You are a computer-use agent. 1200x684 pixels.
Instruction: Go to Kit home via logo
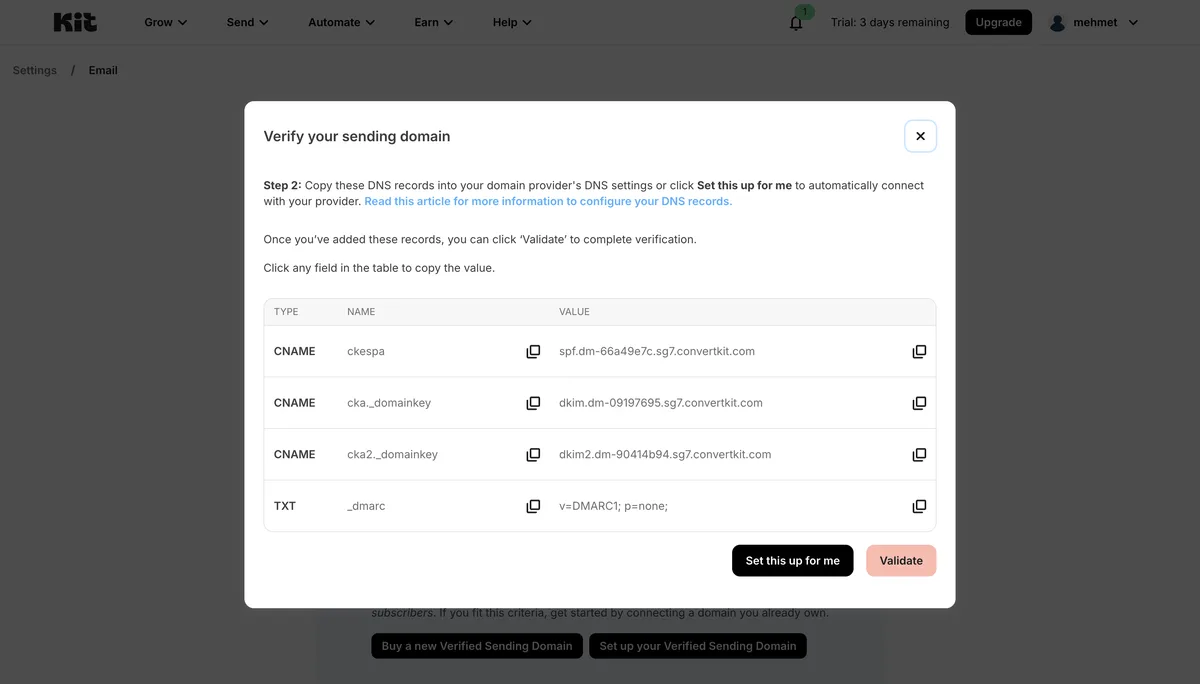point(75,22)
